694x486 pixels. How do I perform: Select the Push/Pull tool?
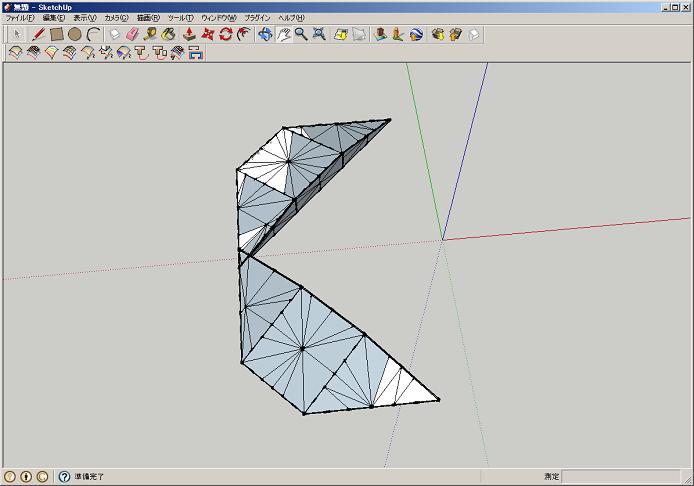(189, 34)
